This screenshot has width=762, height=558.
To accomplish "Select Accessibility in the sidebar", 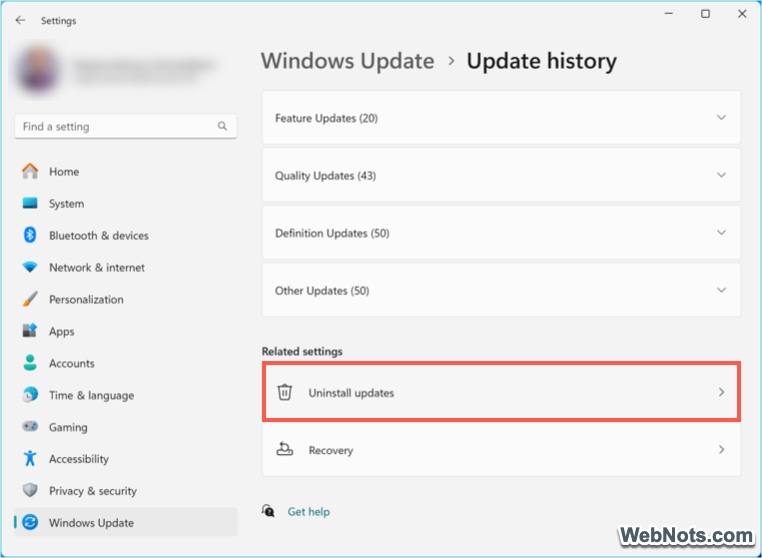I will 125,458.
